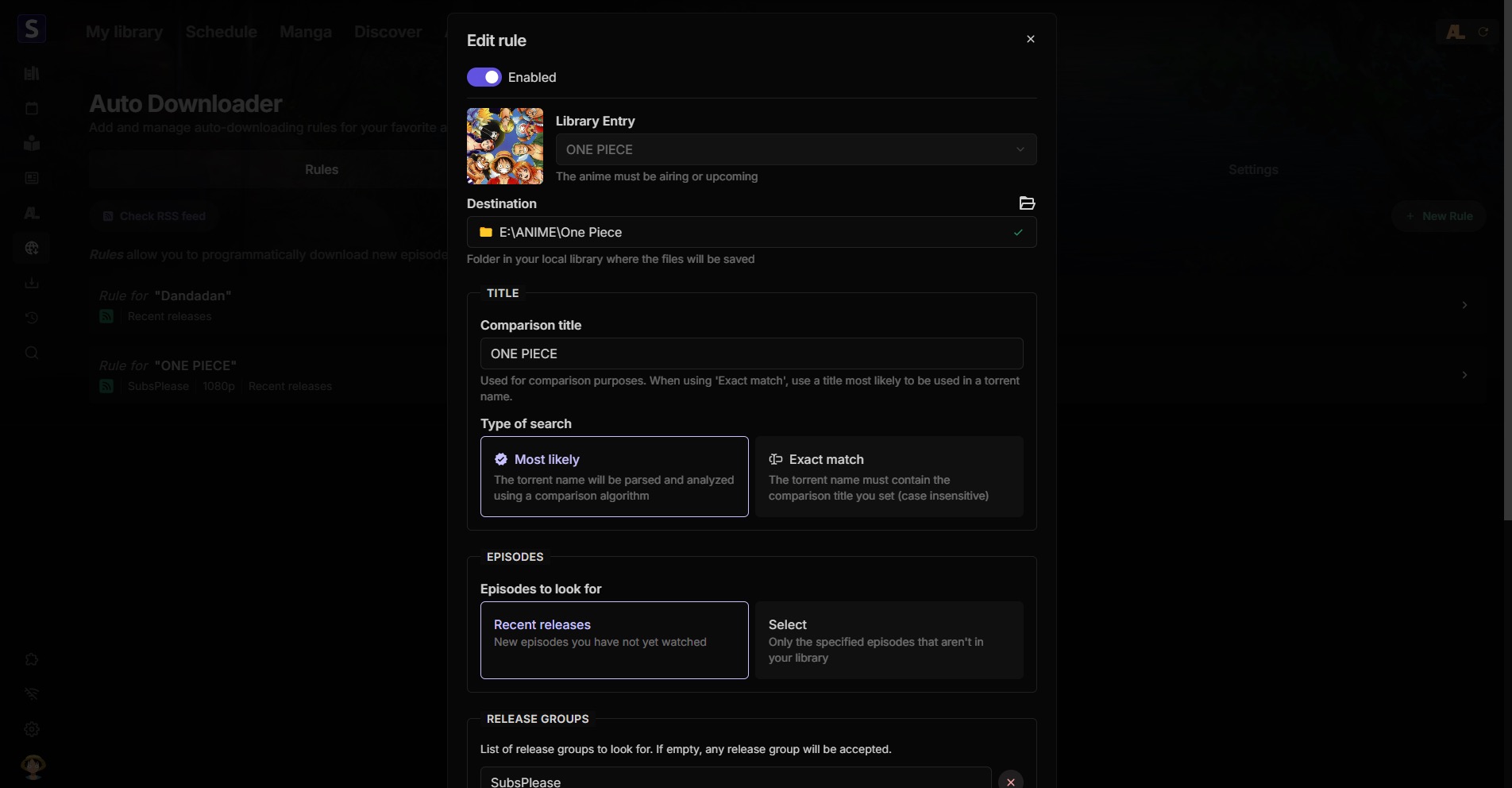Click Check RSS feed button
The height and width of the screenshot is (788, 1512).
click(155, 216)
